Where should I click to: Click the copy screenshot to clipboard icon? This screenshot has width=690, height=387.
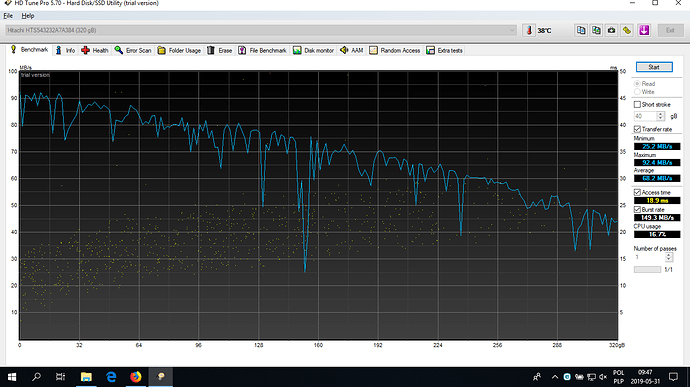click(596, 30)
